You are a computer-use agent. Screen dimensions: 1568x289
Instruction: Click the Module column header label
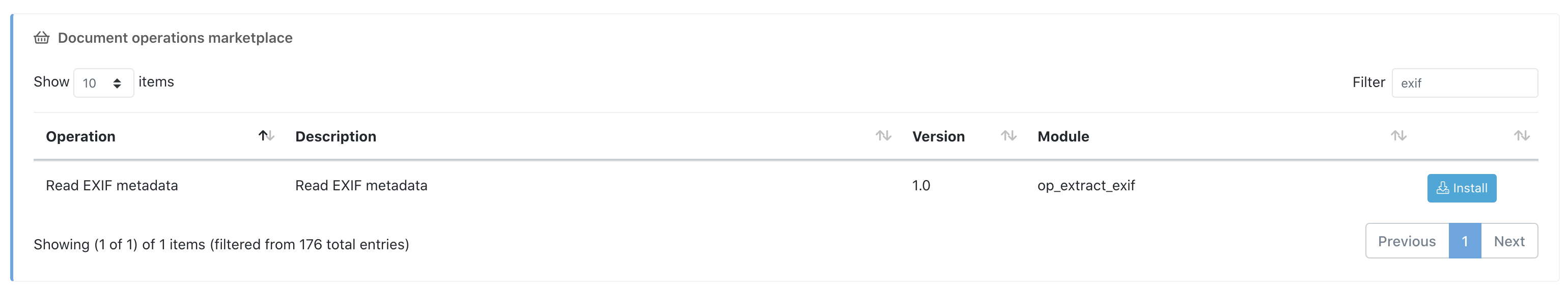[1063, 136]
